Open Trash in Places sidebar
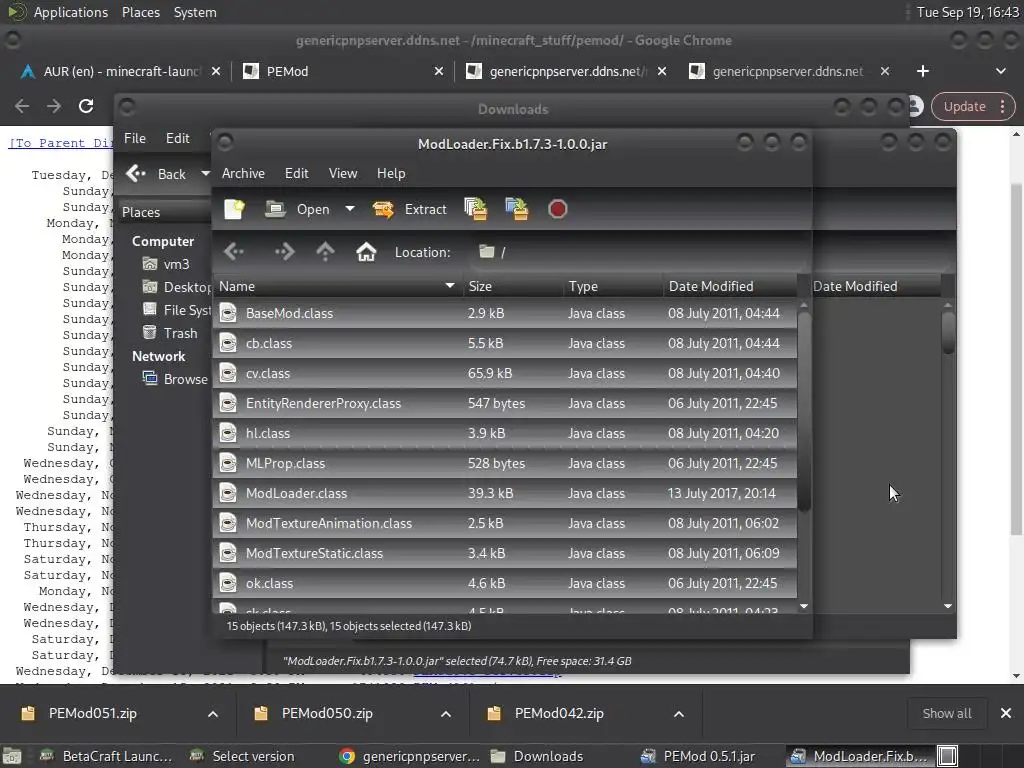 pos(170,333)
